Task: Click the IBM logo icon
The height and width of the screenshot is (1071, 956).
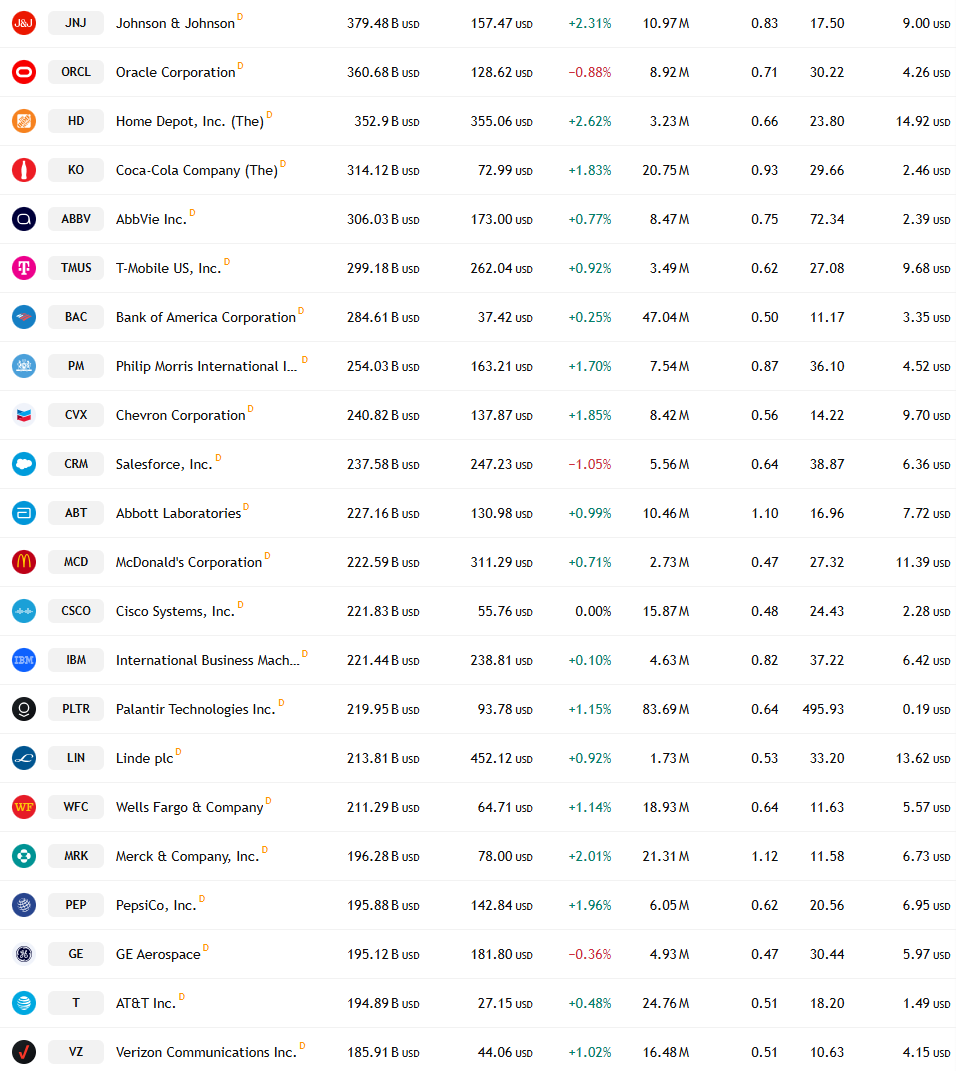Action: coord(24,660)
